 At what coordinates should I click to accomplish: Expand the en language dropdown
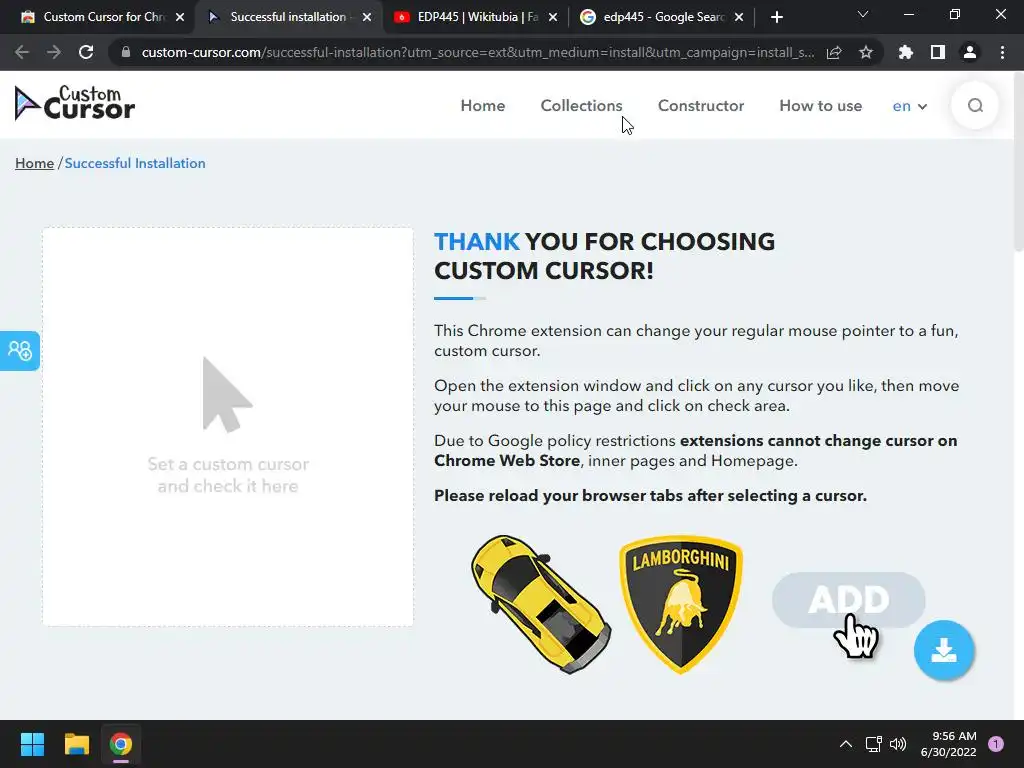tap(910, 106)
